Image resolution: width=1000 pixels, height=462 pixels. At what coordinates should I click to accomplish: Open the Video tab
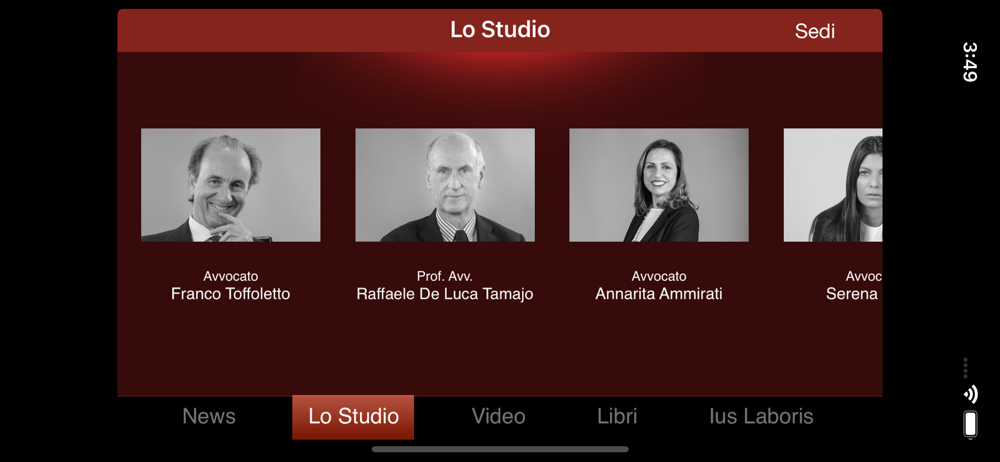(x=499, y=417)
